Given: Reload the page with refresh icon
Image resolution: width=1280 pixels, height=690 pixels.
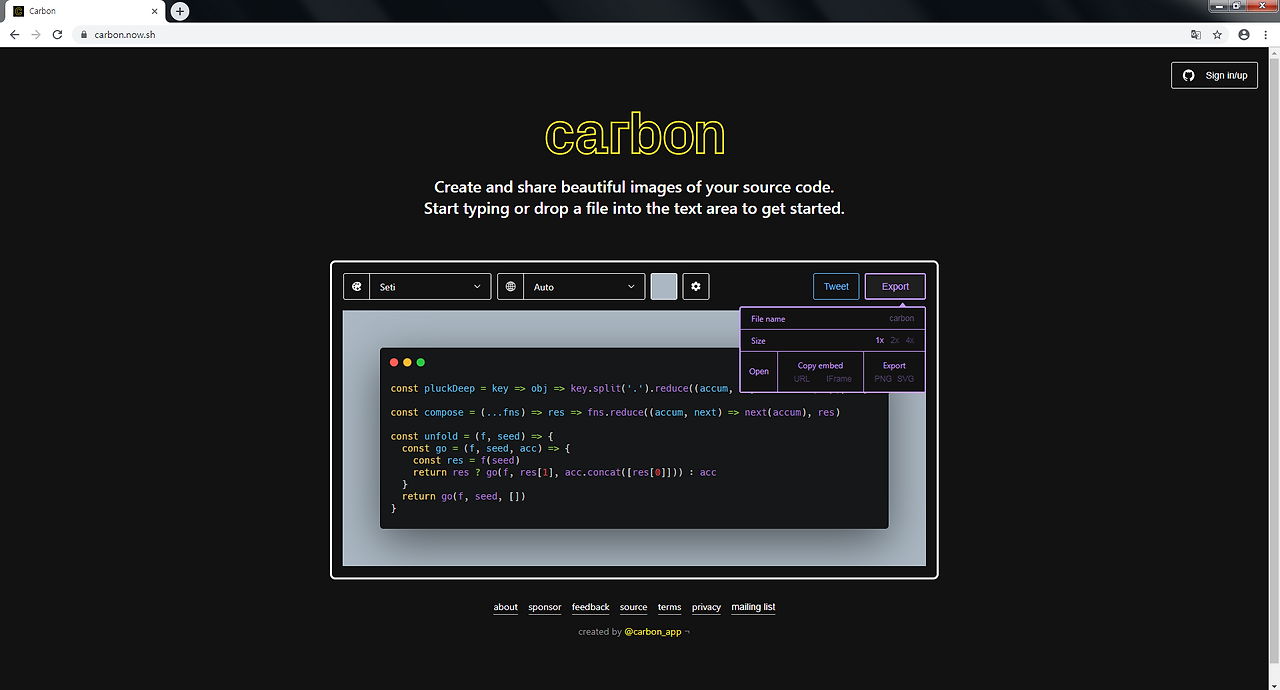Looking at the screenshot, I should [x=58, y=34].
